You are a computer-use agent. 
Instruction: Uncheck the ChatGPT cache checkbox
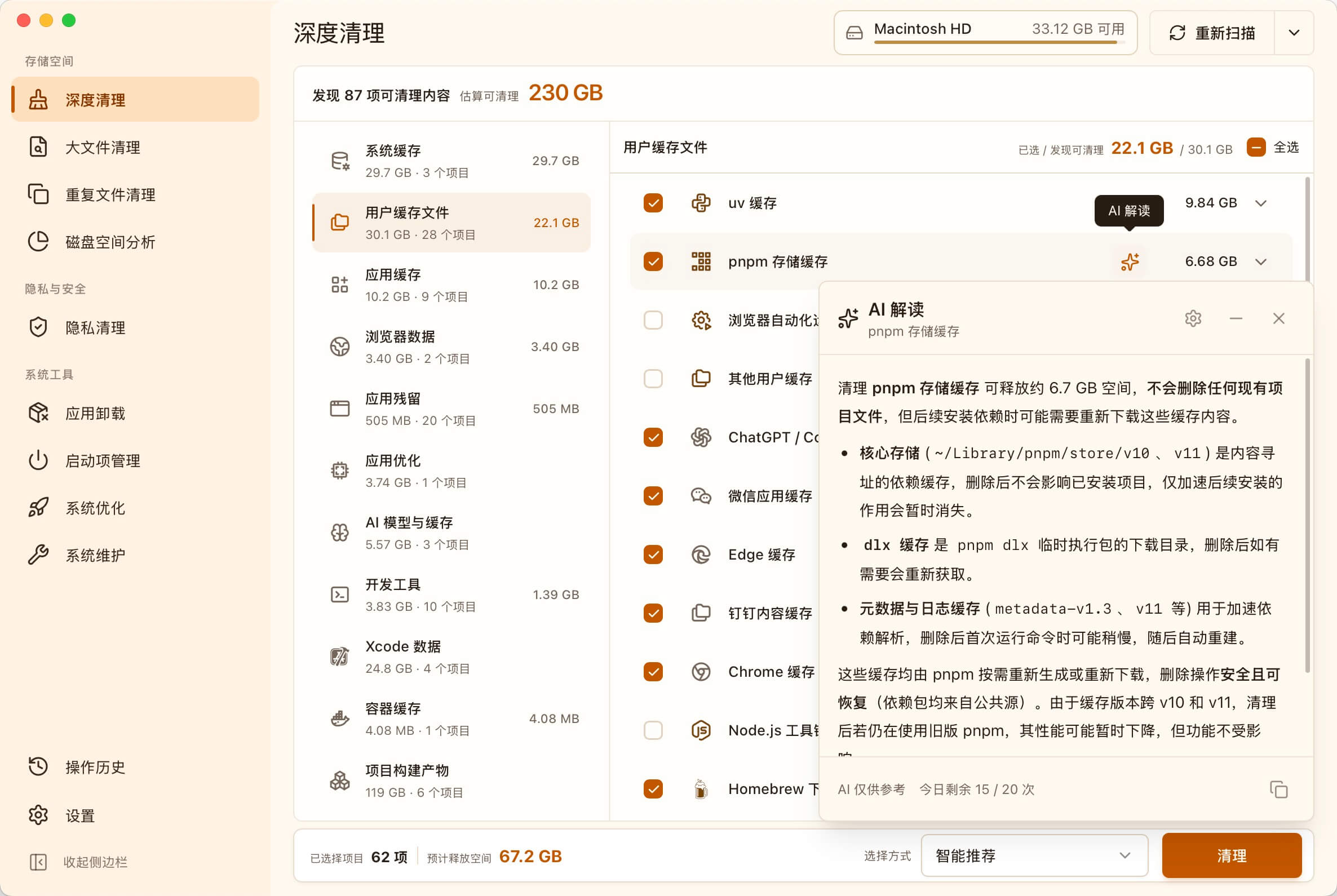653,437
